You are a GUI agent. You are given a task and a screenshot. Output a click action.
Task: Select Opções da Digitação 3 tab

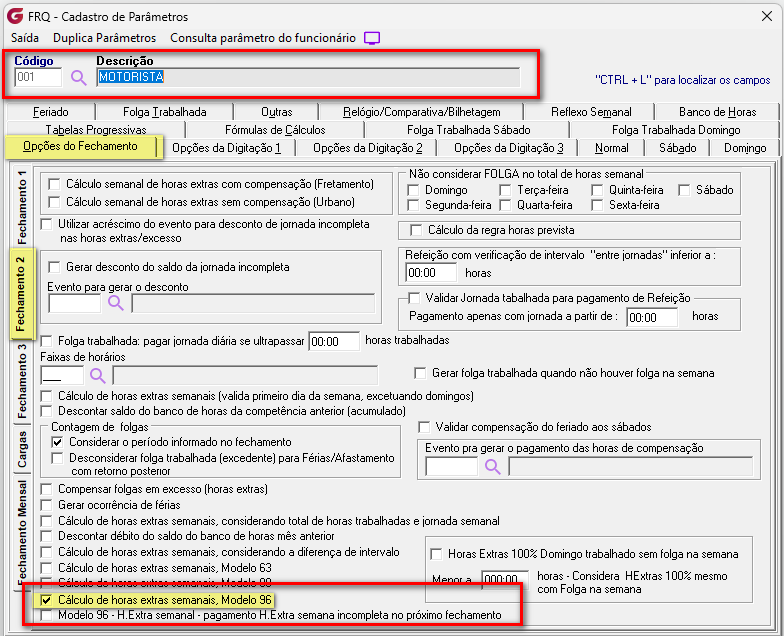pos(508,148)
